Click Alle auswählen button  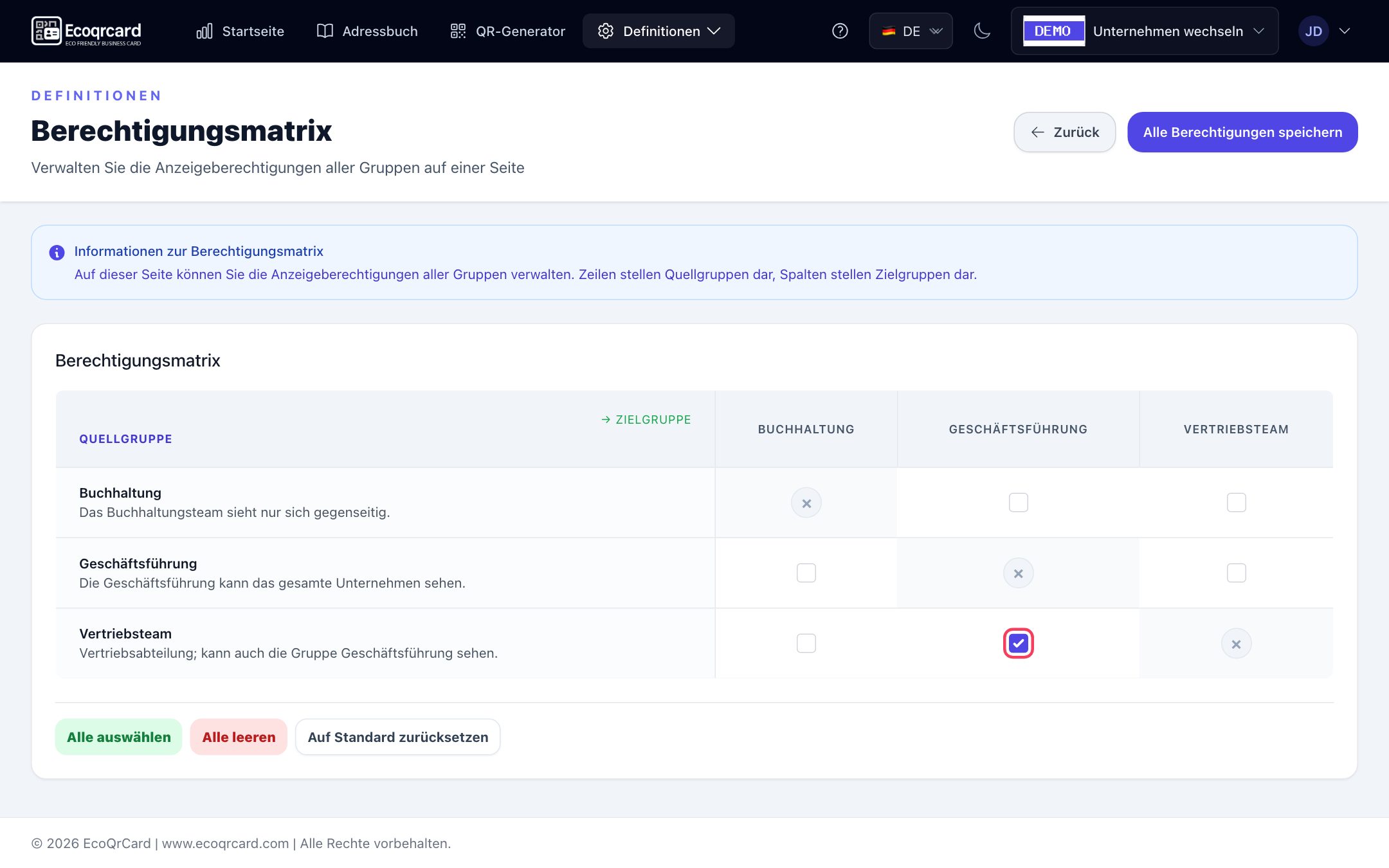point(118,737)
